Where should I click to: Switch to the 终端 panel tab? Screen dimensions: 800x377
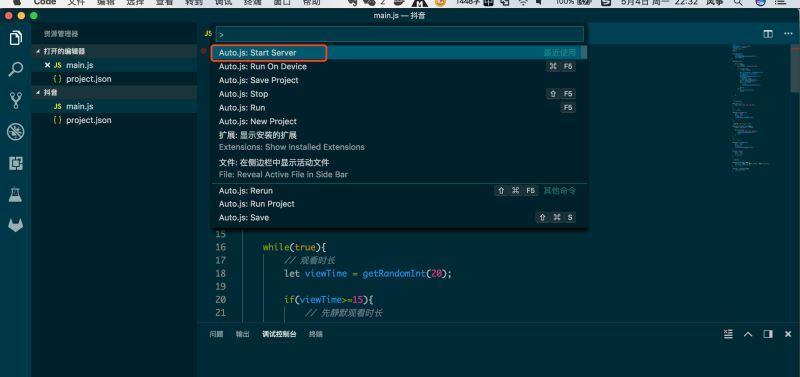[316, 334]
